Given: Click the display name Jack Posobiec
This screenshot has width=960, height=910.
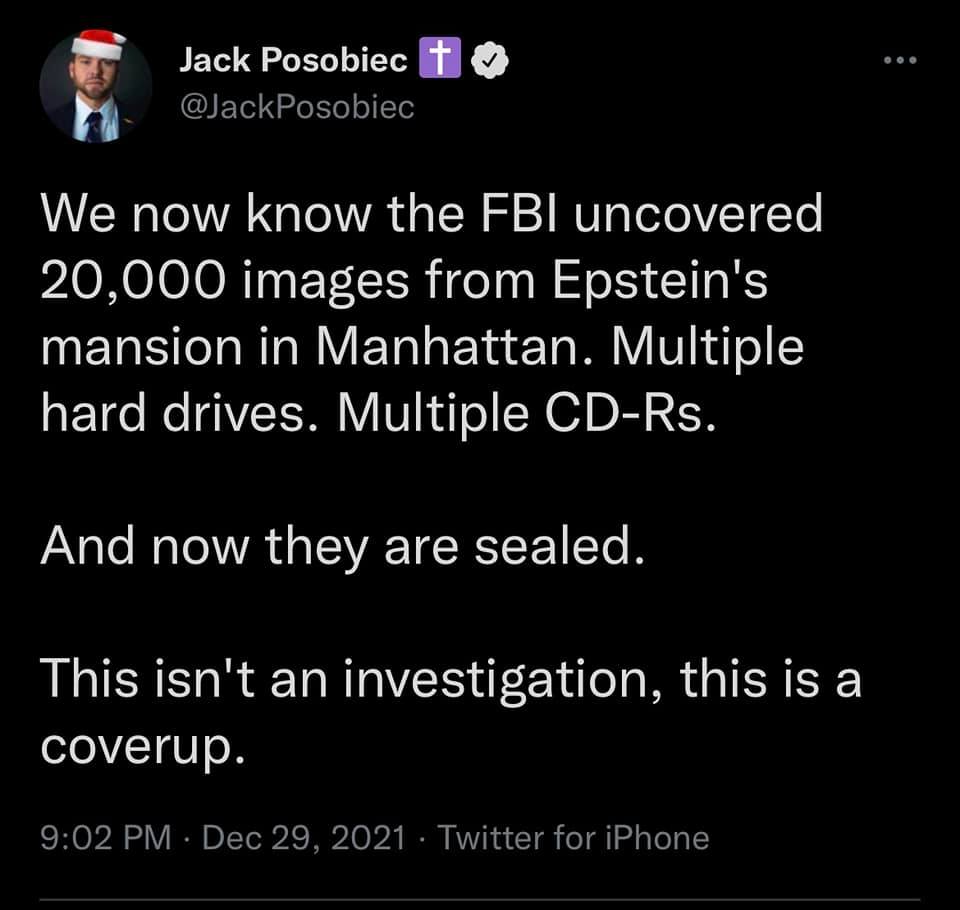Looking at the screenshot, I should tap(292, 62).
